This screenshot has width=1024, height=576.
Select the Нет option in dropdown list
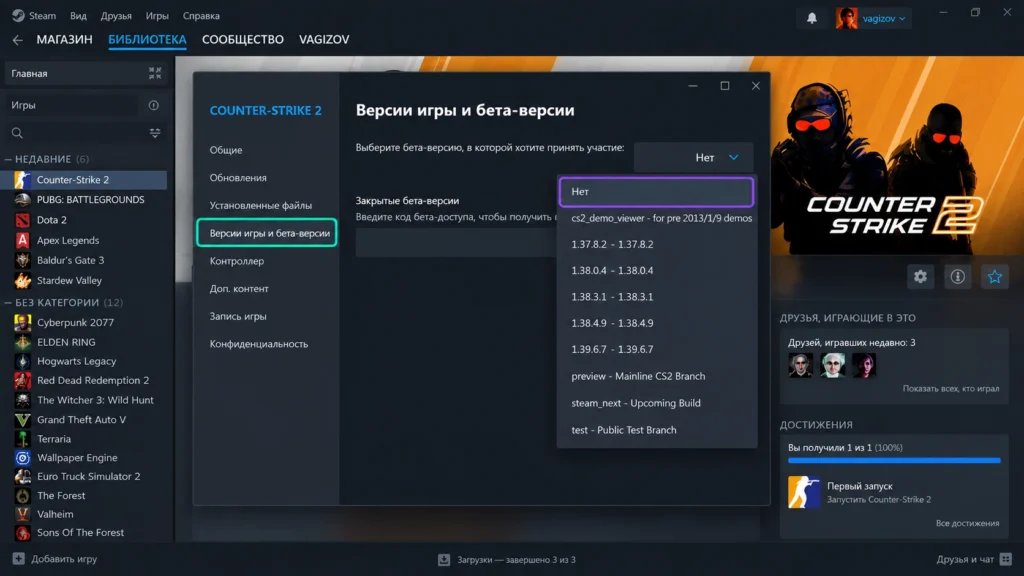[x=656, y=192]
